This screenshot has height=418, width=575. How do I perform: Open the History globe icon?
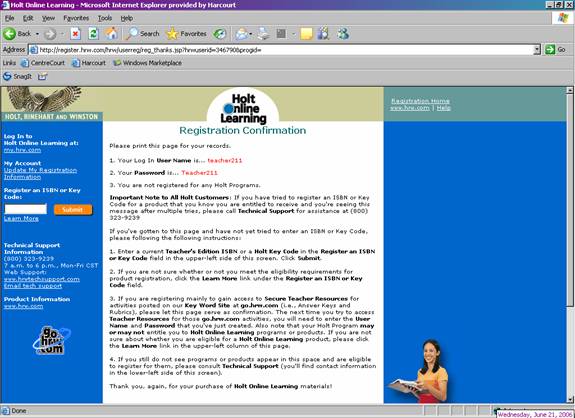220,34
